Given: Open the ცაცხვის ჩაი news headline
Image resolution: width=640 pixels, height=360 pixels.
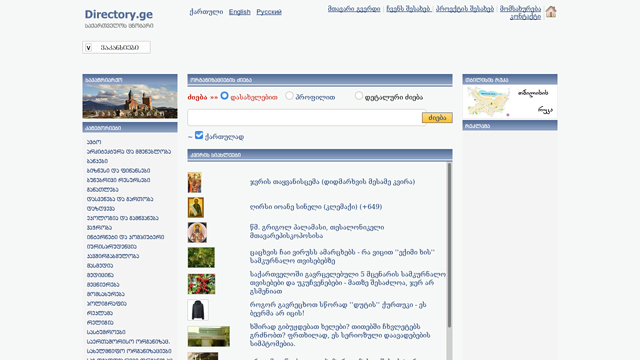Looking at the screenshot, I should [x=342, y=257].
